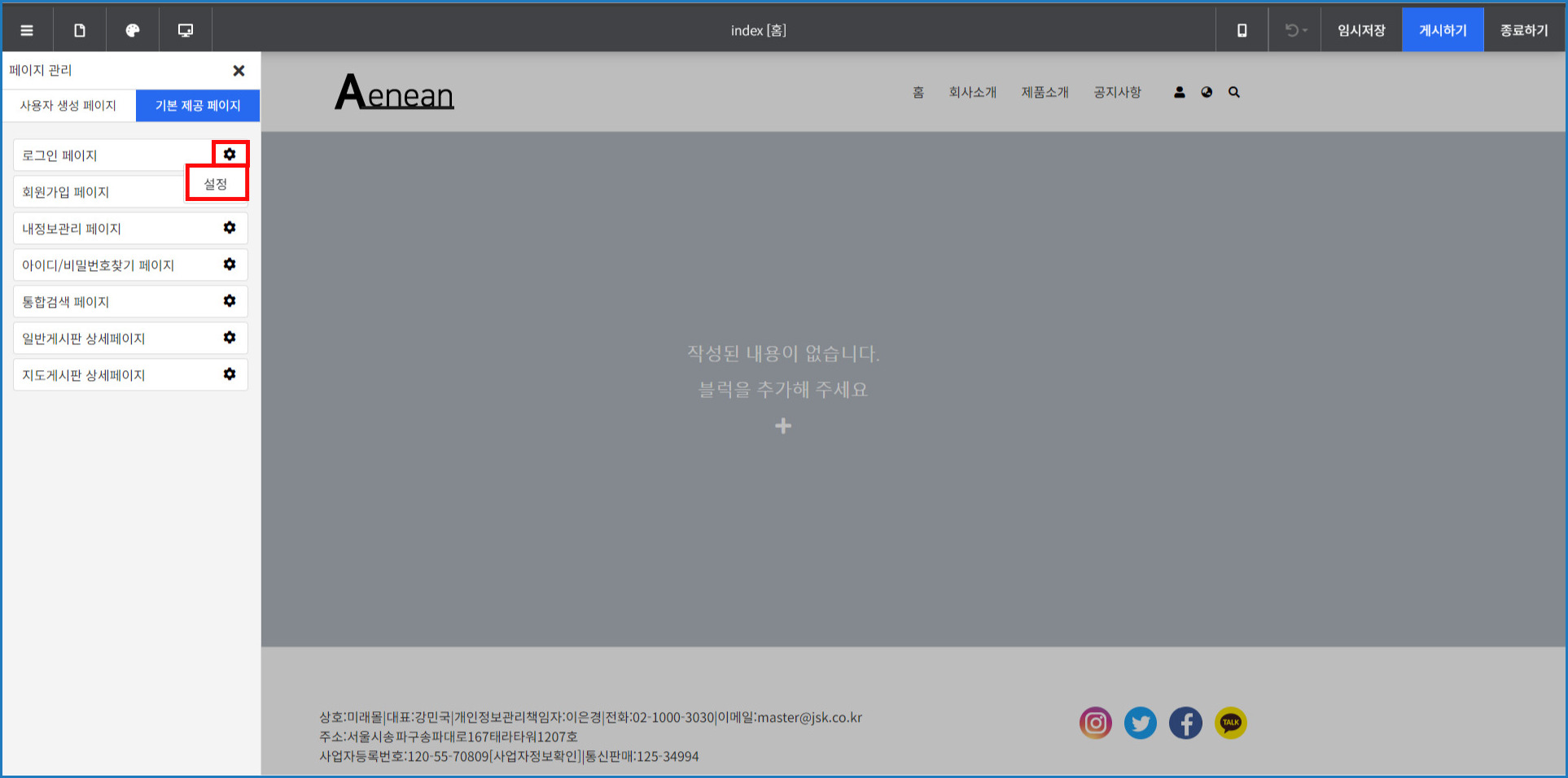Screen dimensions: 1568x778
Task: Click the search magnifier in site header
Action: [x=1234, y=93]
